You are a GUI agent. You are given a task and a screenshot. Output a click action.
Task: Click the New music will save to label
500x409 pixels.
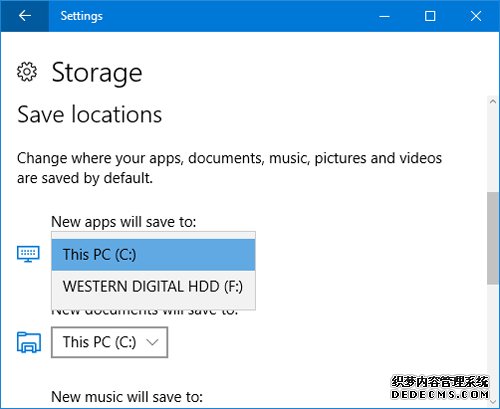click(127, 397)
